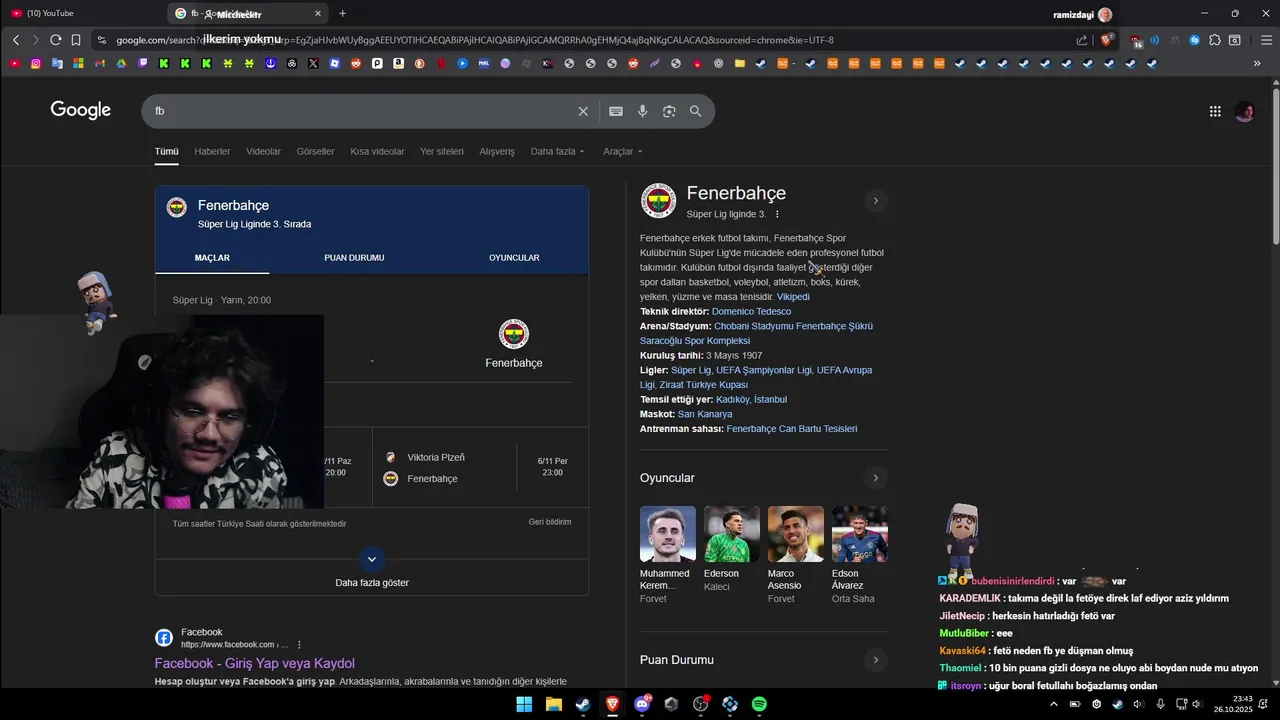Open the Windows Start menu
This screenshot has width=1280, height=720.
[524, 704]
